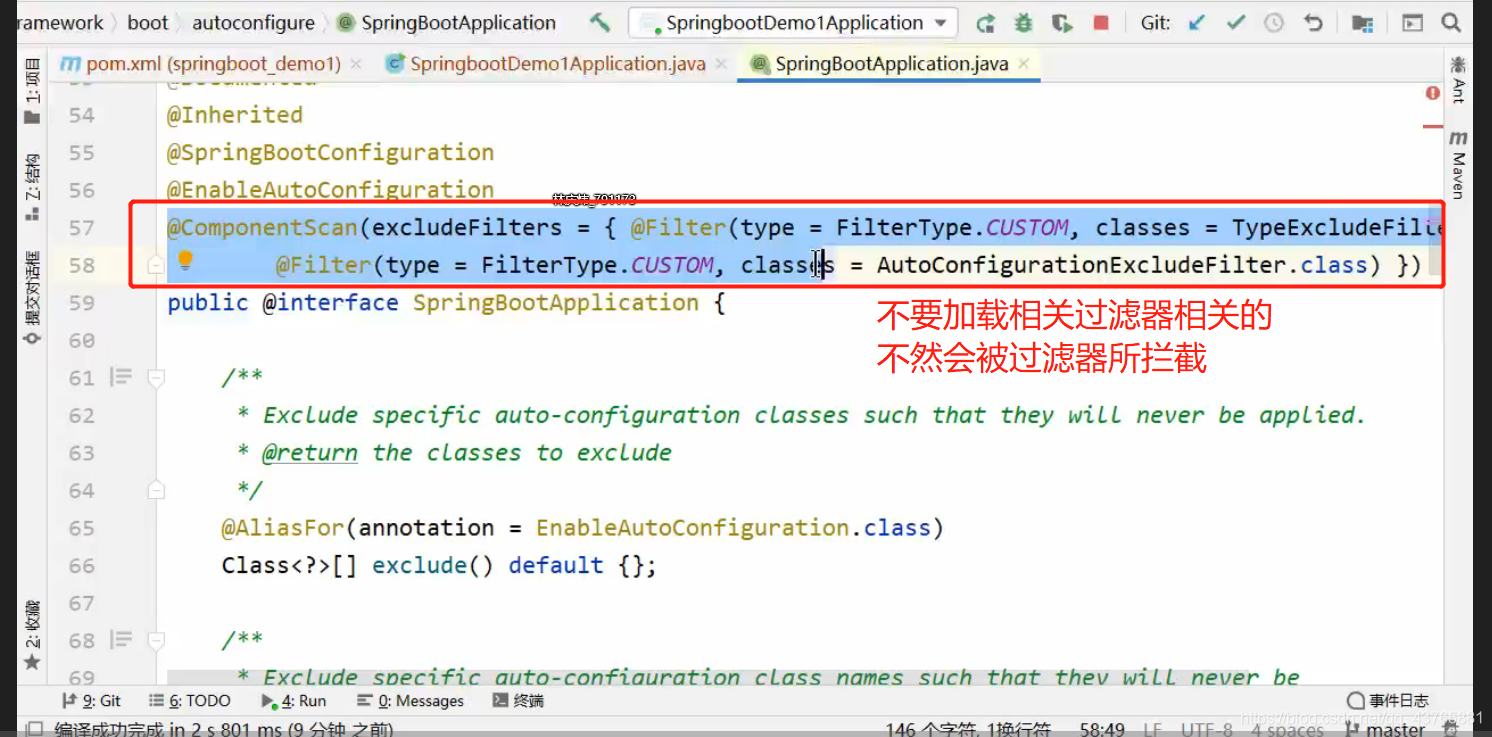Open the 6: TODO tool window

190,701
